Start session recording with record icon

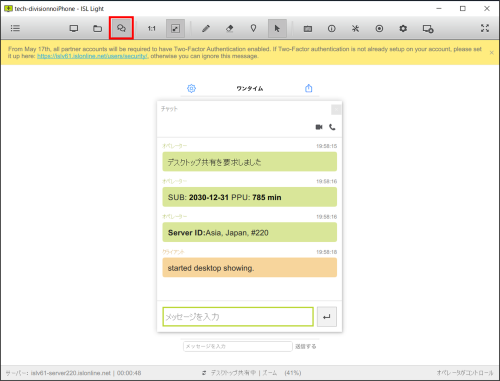click(x=379, y=29)
